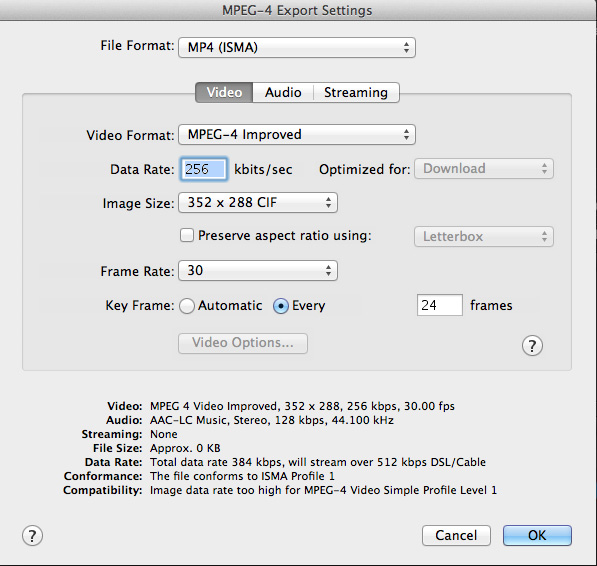Select Every key frame radio button
Screen dimensions: 597x566
(x=281, y=306)
